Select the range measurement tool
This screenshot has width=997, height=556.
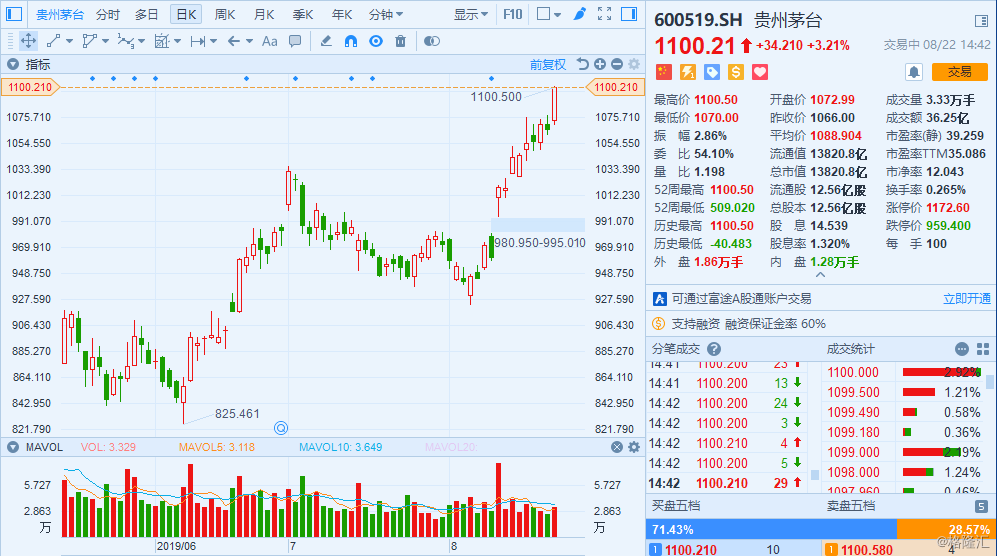198,41
